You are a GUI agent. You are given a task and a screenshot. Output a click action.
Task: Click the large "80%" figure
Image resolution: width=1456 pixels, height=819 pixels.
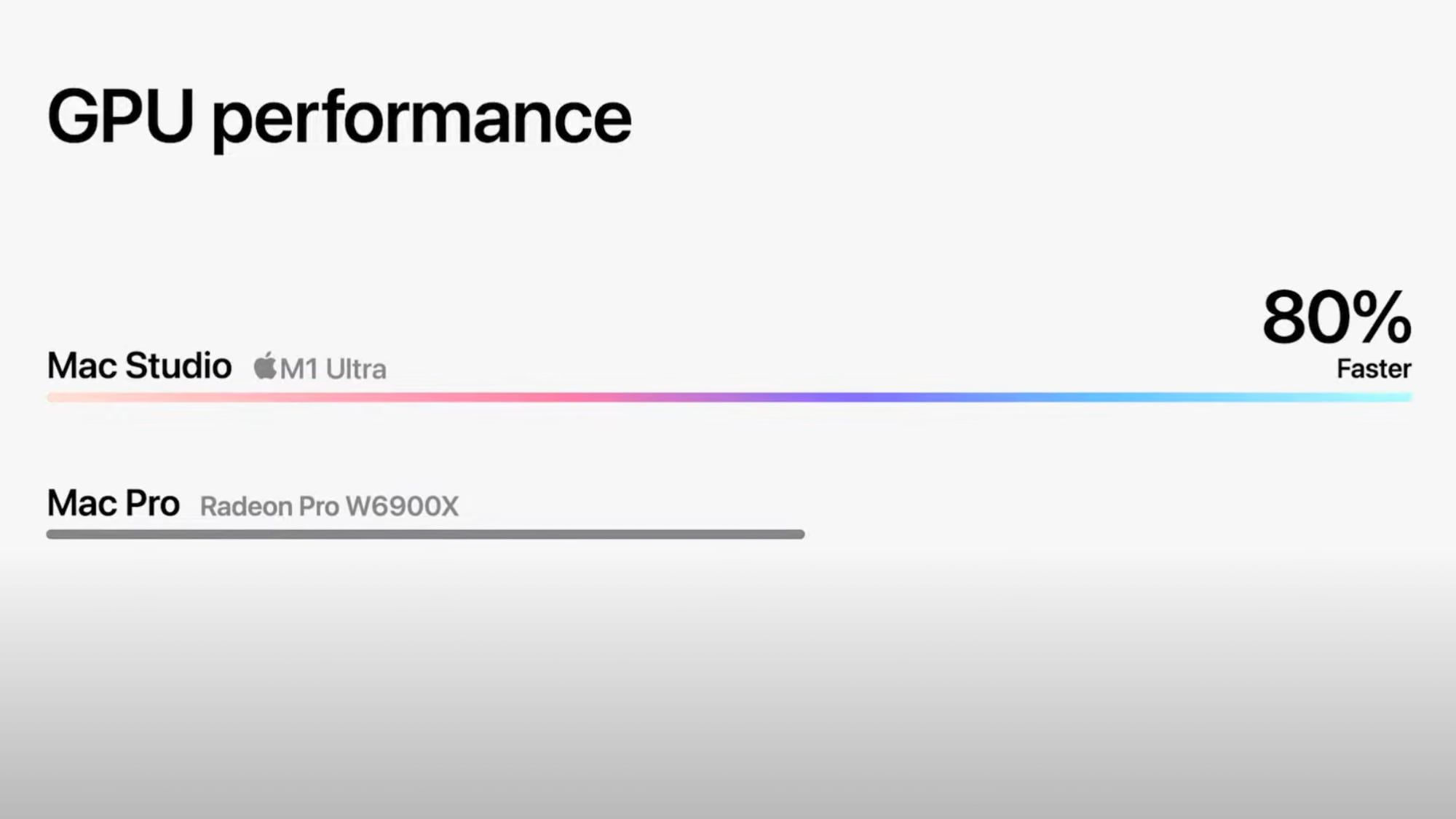pyautogui.click(x=1337, y=317)
